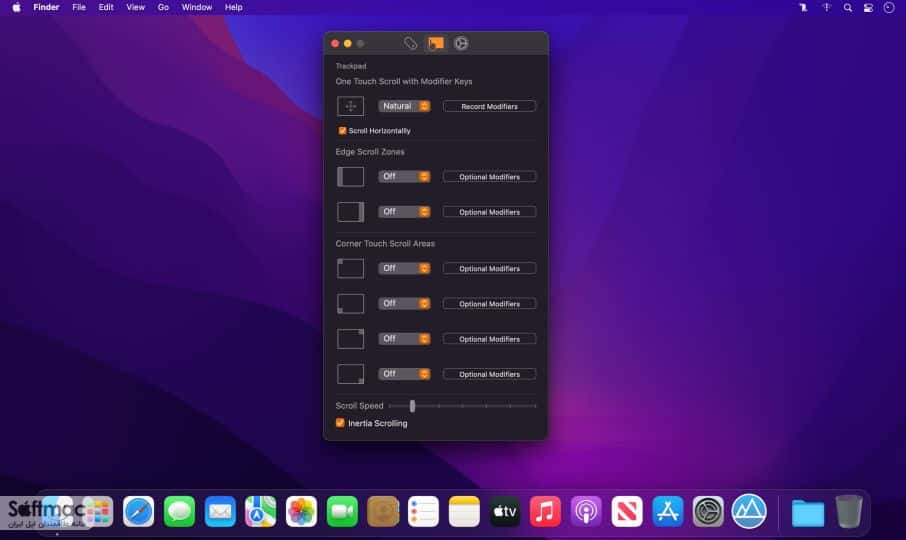Click the top-left corner scroll area icon
This screenshot has height=540, width=906.
(351, 269)
